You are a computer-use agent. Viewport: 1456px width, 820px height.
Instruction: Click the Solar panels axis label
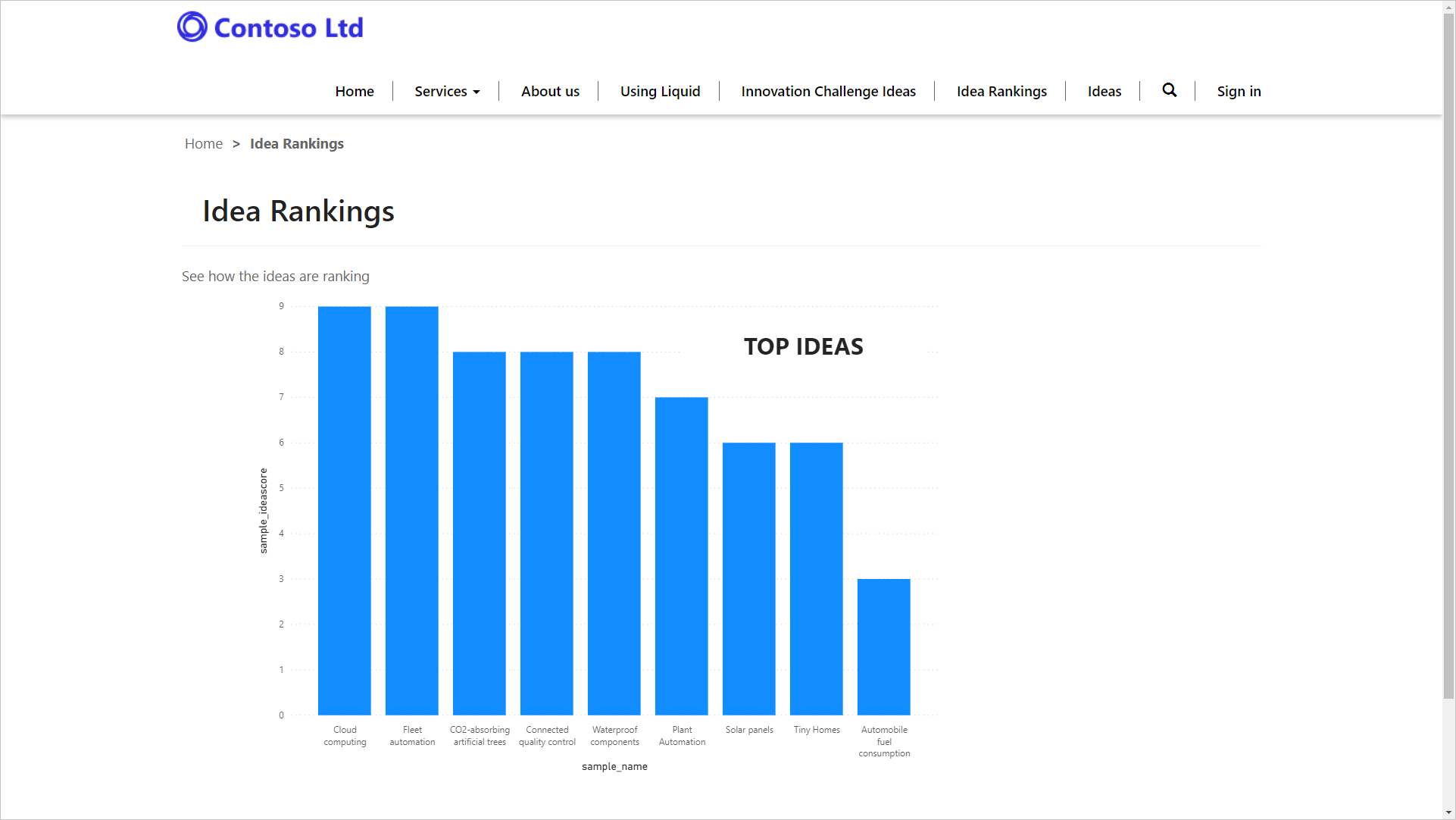(748, 729)
